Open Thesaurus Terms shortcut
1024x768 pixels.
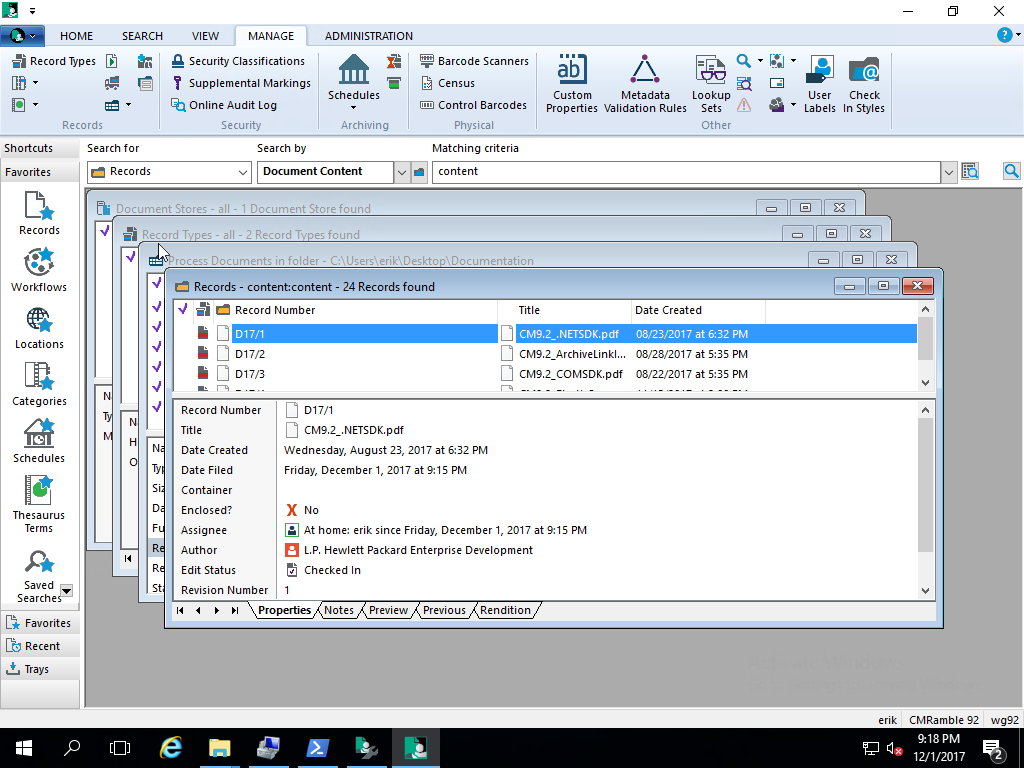click(x=39, y=504)
